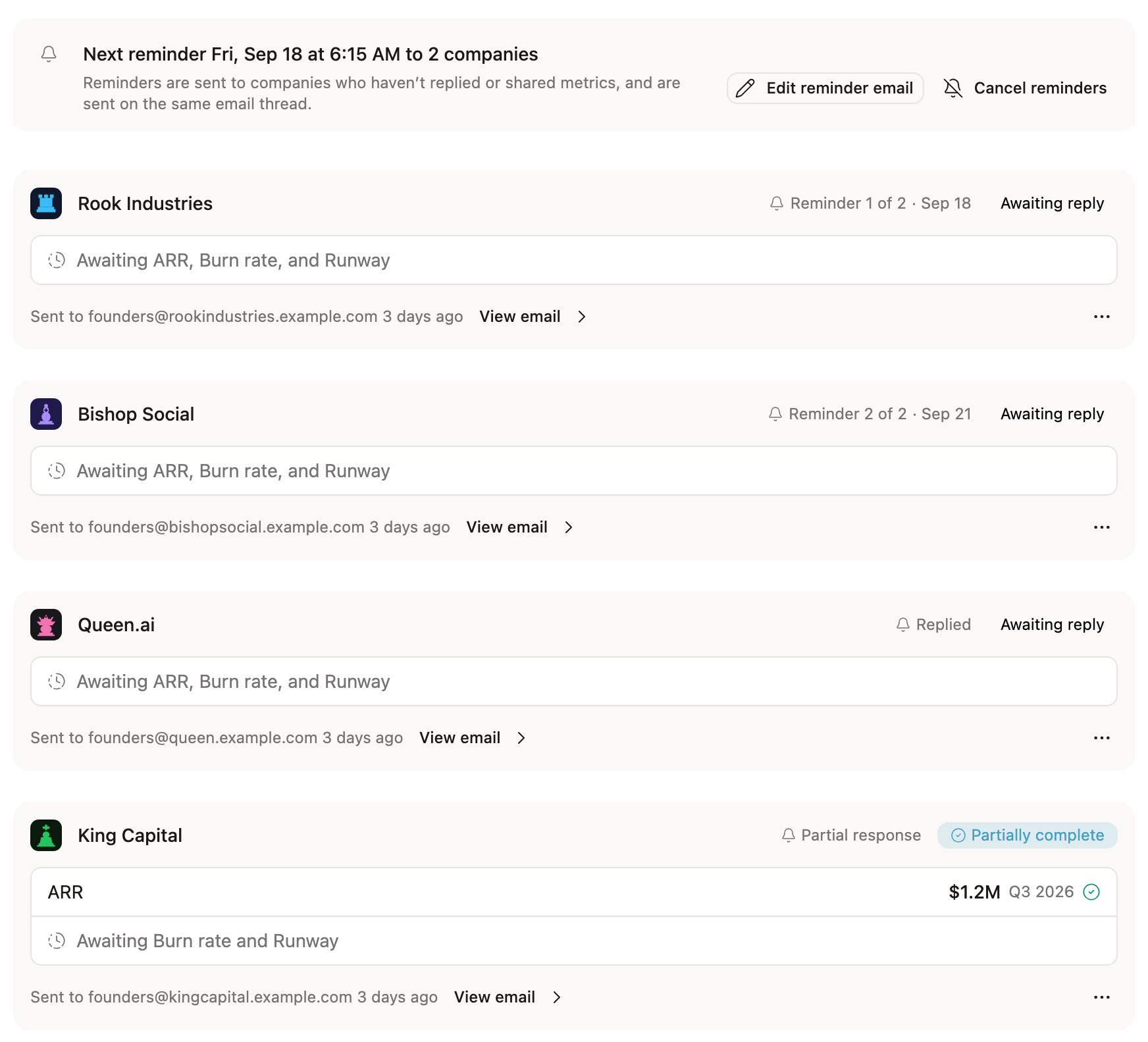Open more options menu for King Capital
This screenshot has height=1042, width=1148.
tap(1102, 997)
